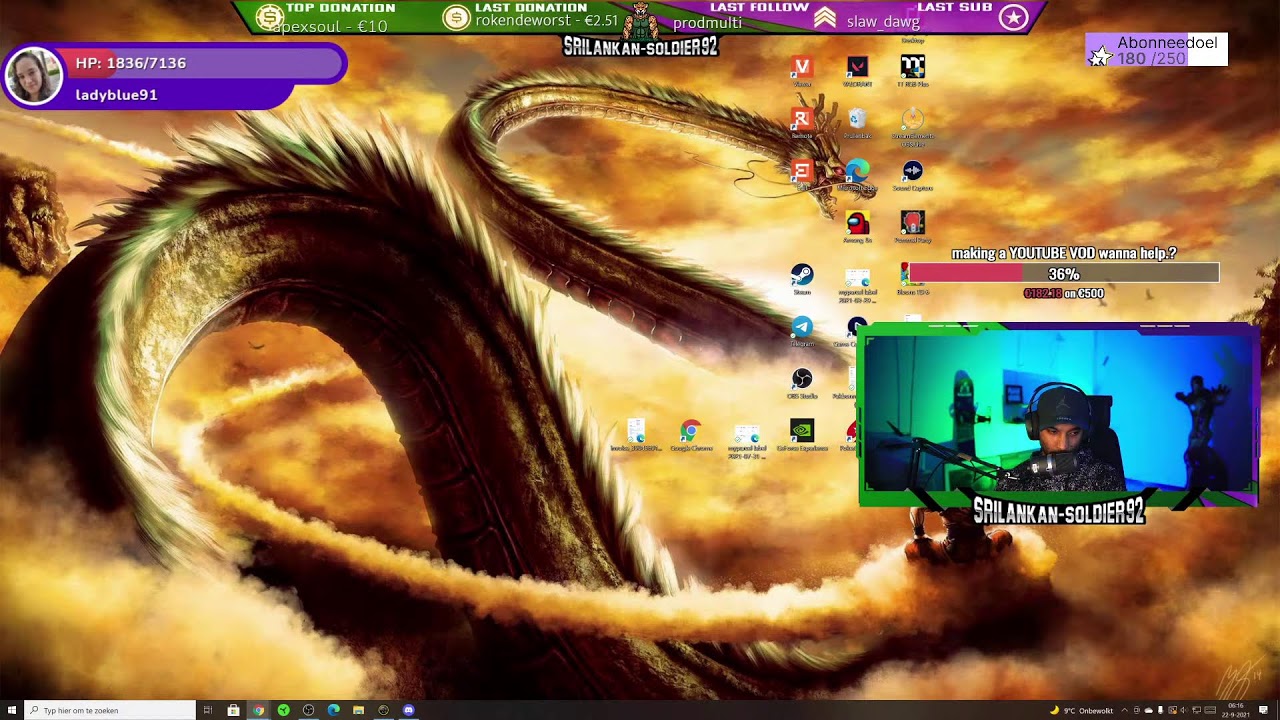Click the Abonneedoel 180/250 widget
This screenshot has height=720, width=1280.
tap(1157, 50)
